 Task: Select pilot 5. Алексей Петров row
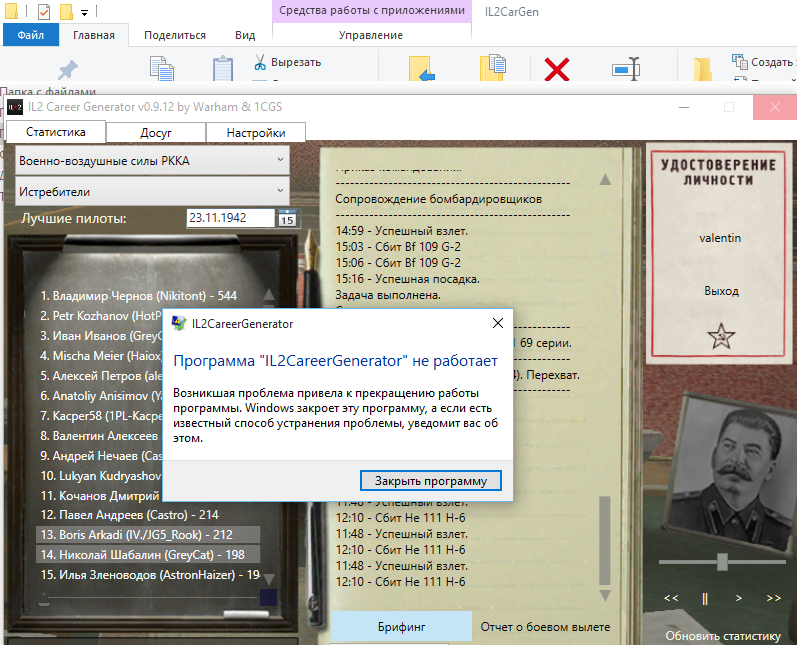101,376
